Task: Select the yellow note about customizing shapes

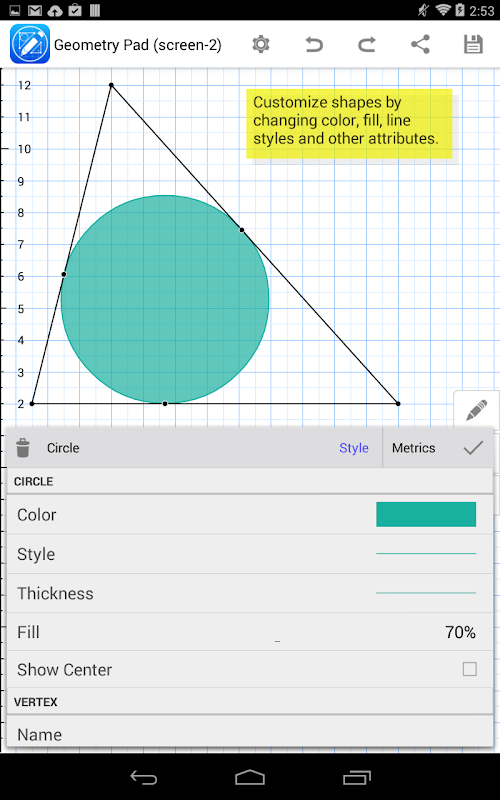Action: point(349,124)
